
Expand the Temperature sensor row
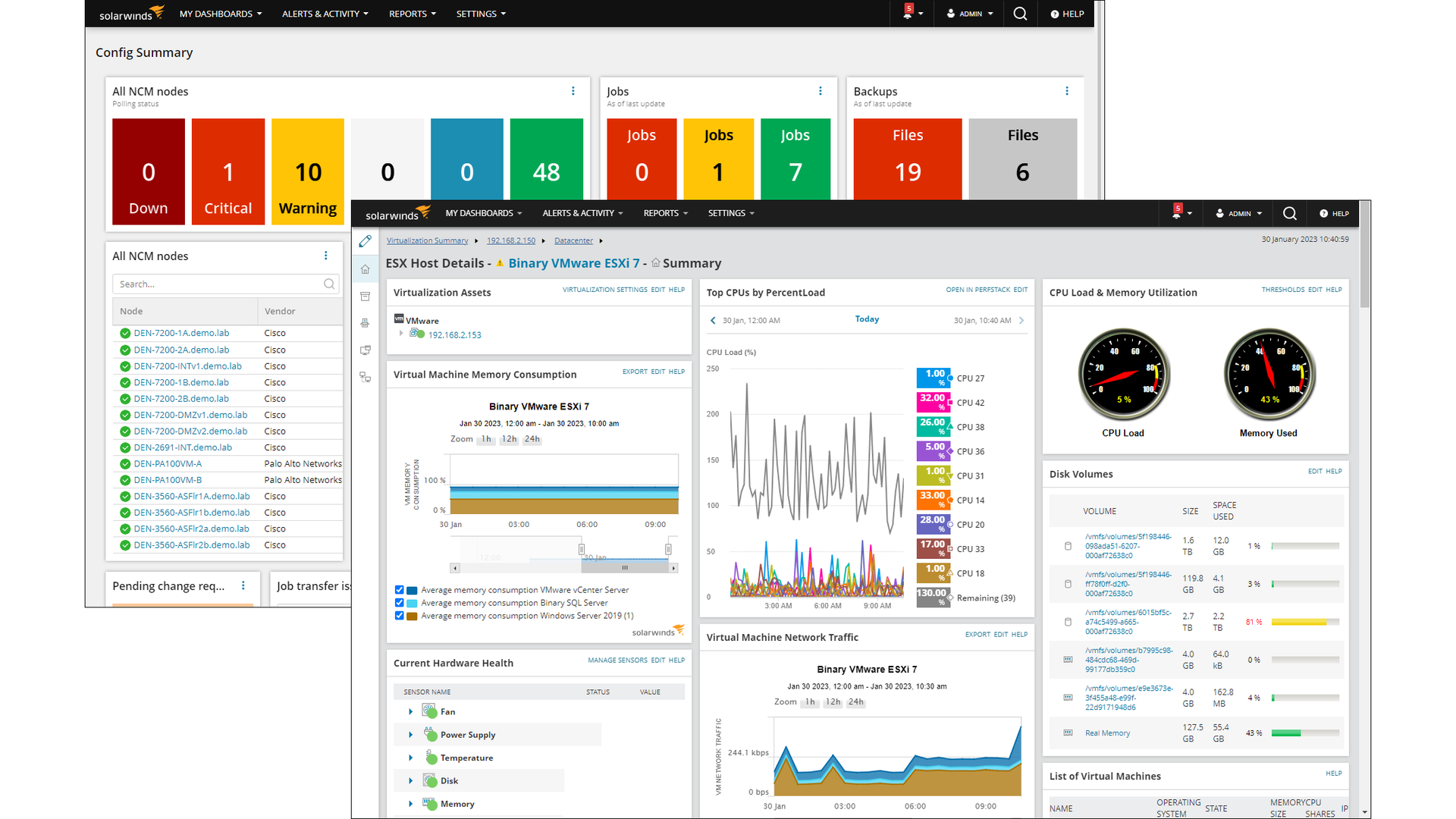pyautogui.click(x=410, y=757)
